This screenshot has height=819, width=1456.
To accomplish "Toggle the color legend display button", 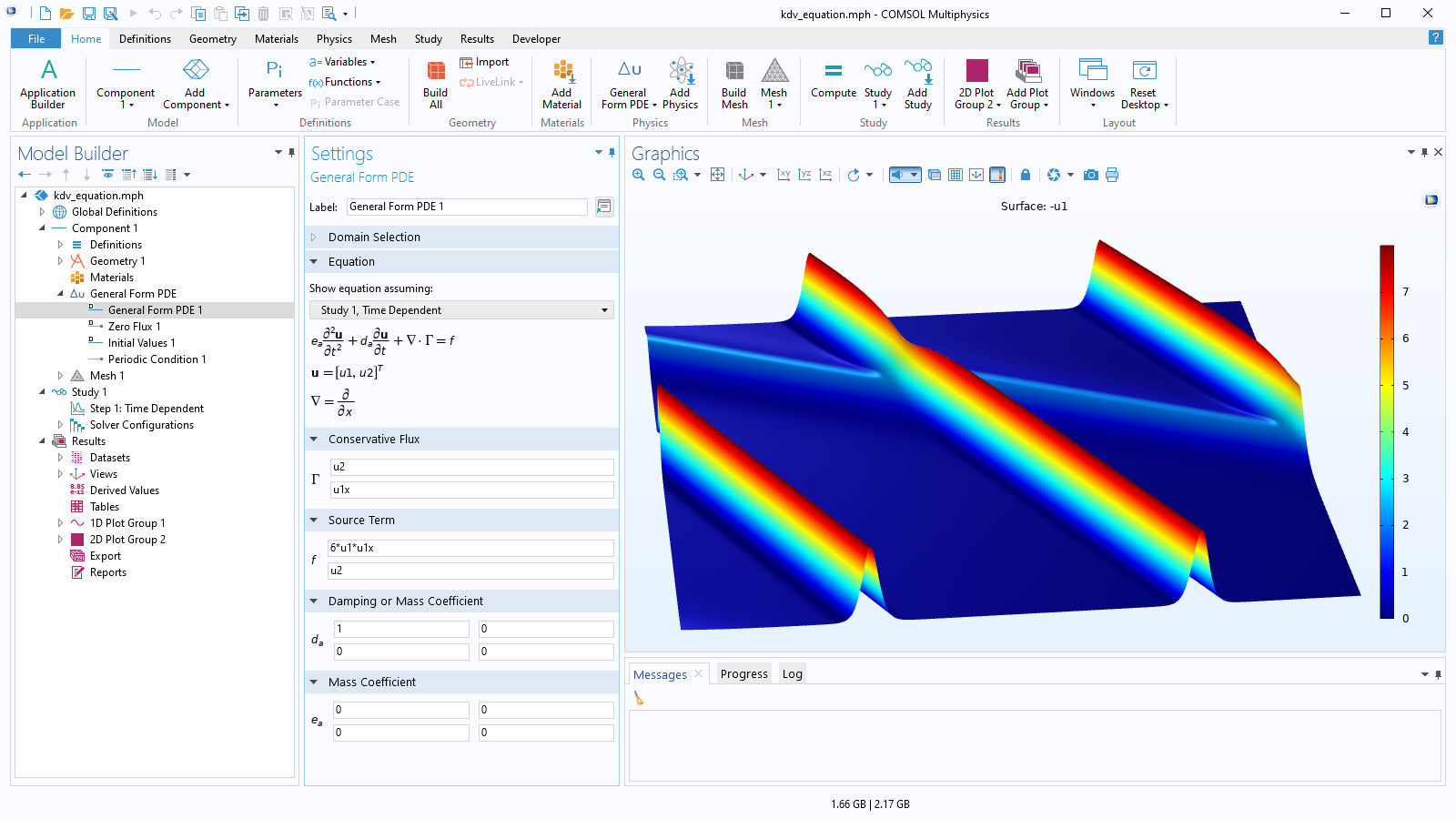I will (x=997, y=175).
